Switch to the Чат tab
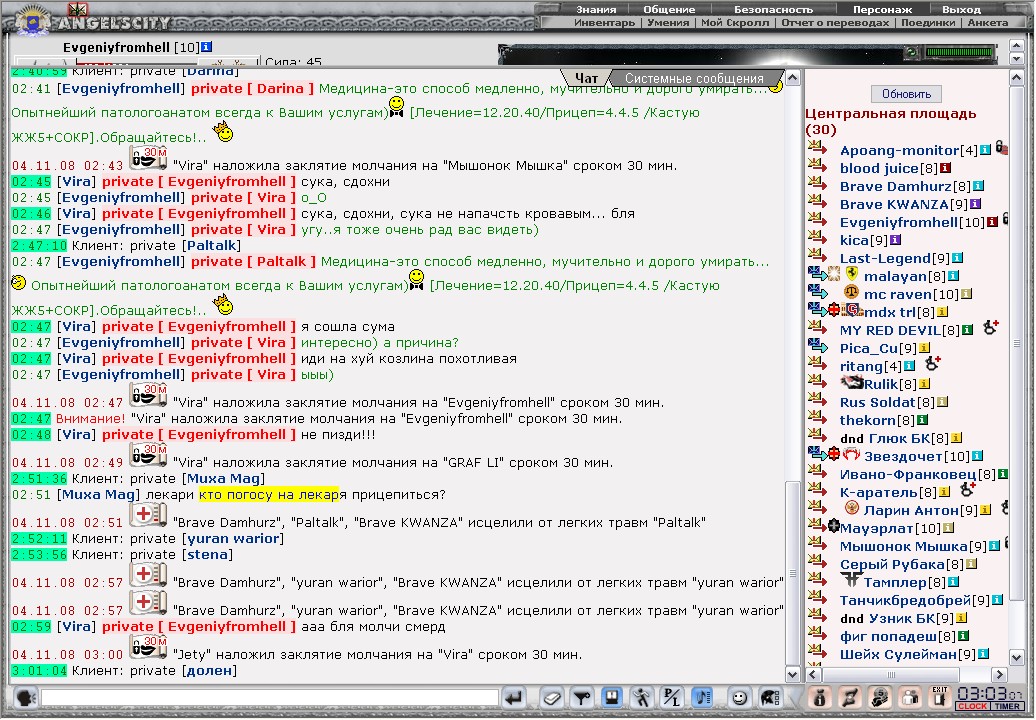This screenshot has height=720, width=1036. point(586,78)
